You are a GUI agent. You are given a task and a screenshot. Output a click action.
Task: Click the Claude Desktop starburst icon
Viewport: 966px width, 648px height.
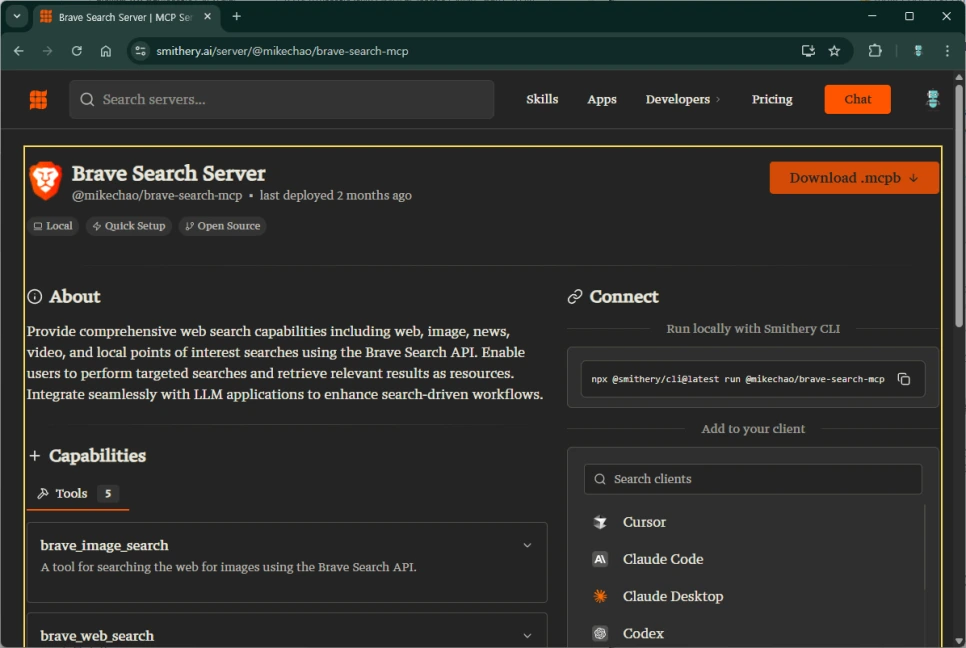click(x=600, y=596)
